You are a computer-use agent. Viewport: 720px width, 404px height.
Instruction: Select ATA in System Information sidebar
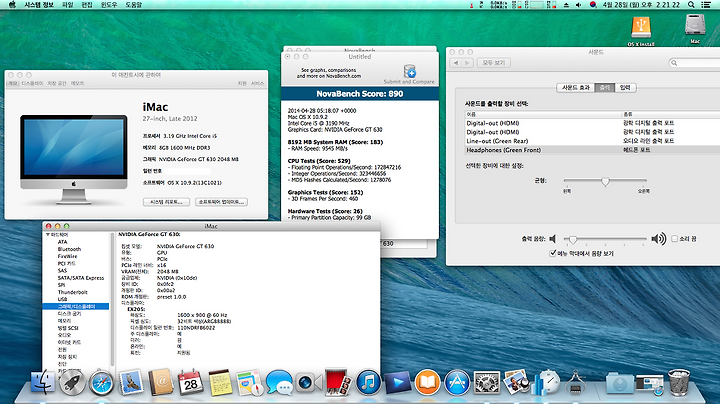tap(62, 242)
